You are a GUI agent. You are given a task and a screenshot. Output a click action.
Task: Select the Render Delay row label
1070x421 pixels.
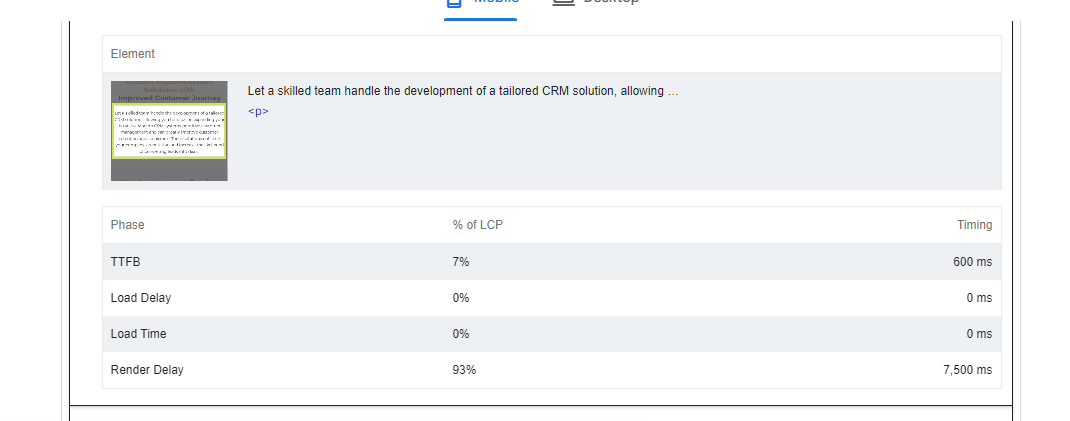(147, 370)
